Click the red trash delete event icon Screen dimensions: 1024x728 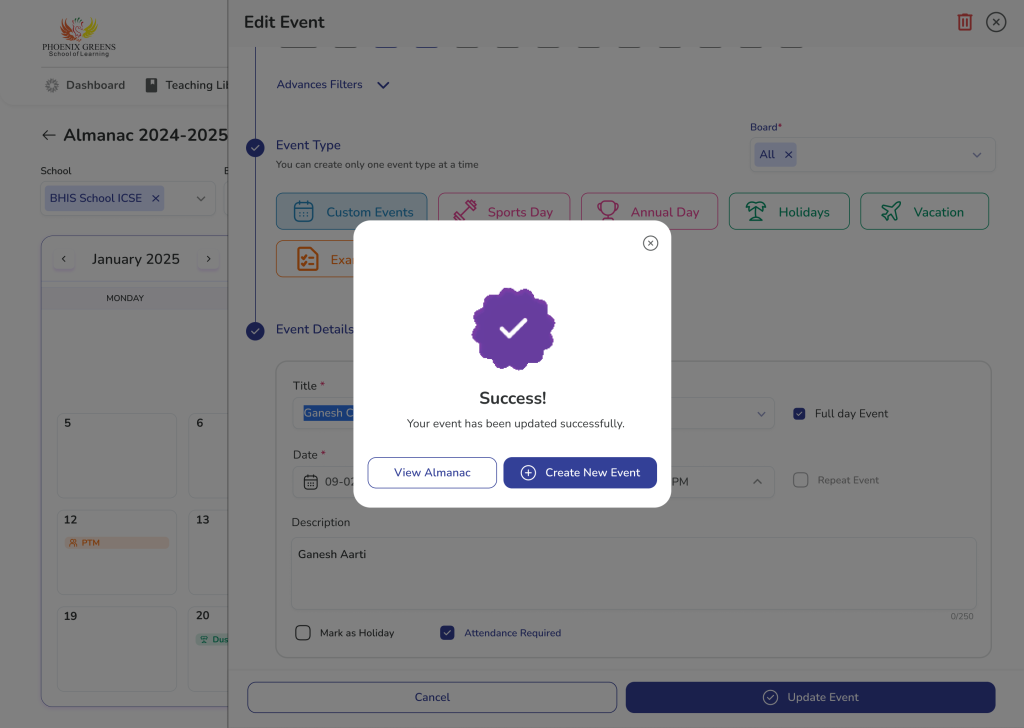[964, 22]
